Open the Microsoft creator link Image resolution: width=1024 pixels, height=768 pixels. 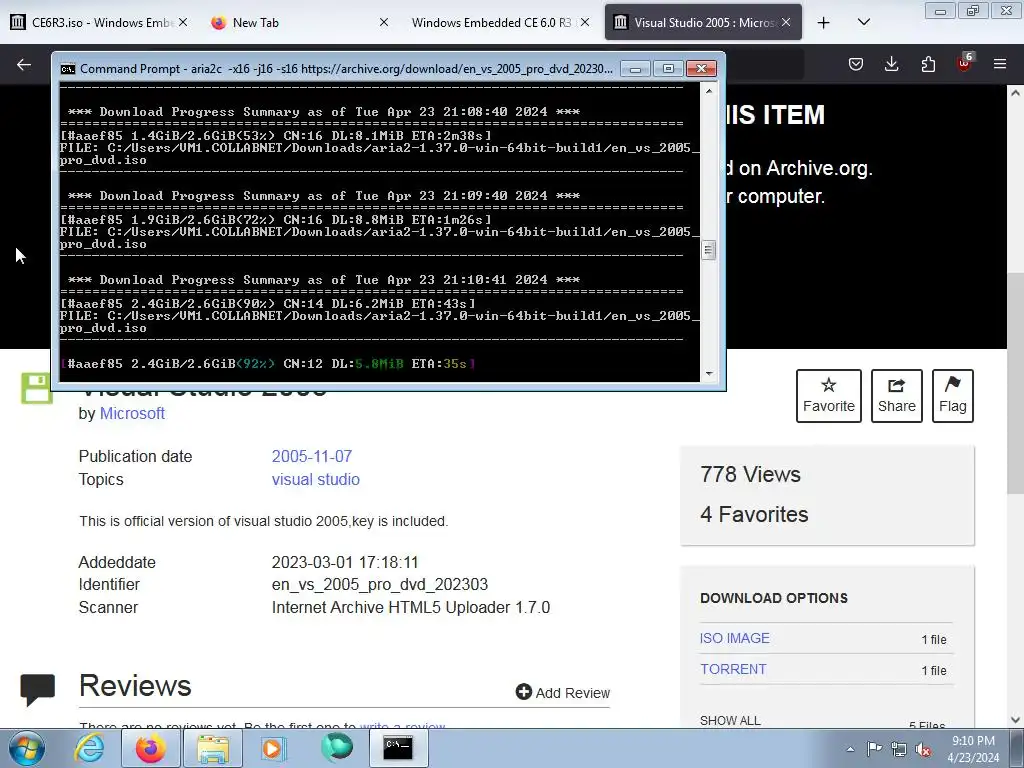(x=132, y=413)
